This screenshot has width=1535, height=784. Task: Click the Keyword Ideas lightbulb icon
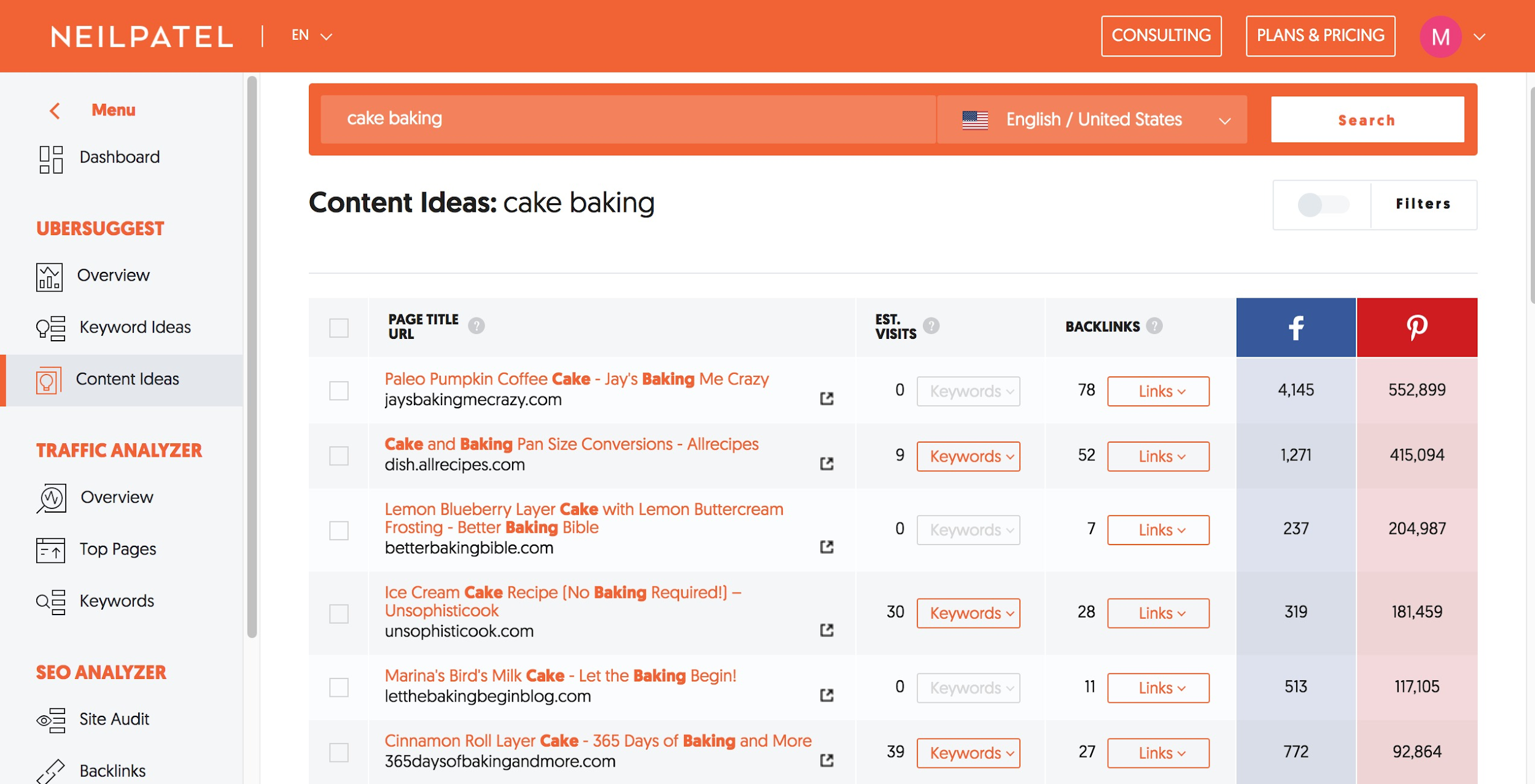tap(50, 328)
